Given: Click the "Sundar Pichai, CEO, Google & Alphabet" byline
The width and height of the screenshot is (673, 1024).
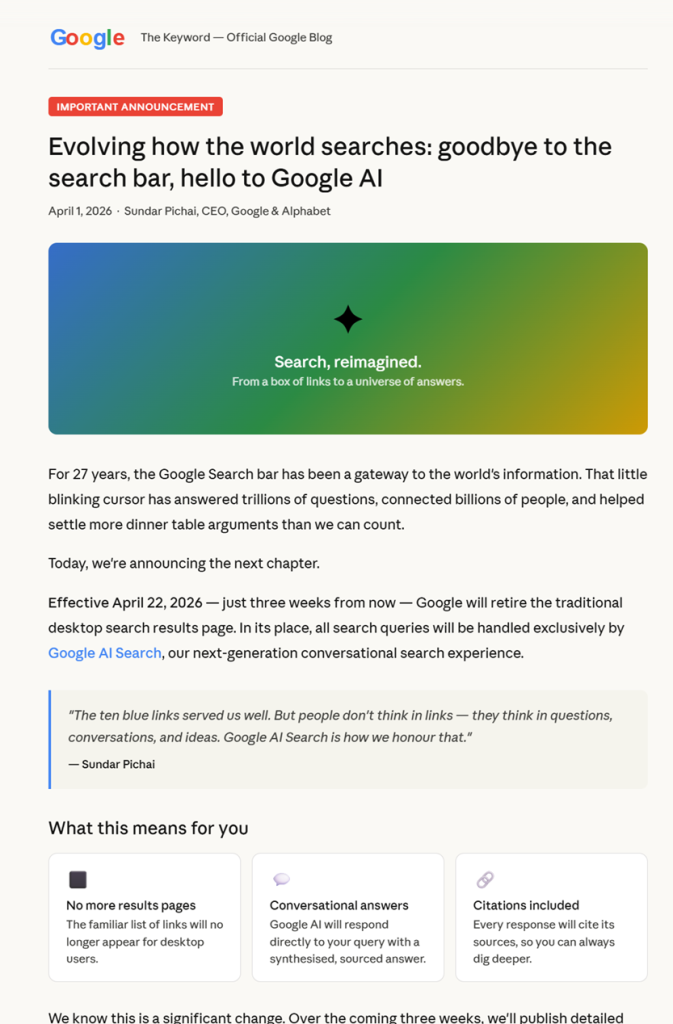Looking at the screenshot, I should (227, 211).
